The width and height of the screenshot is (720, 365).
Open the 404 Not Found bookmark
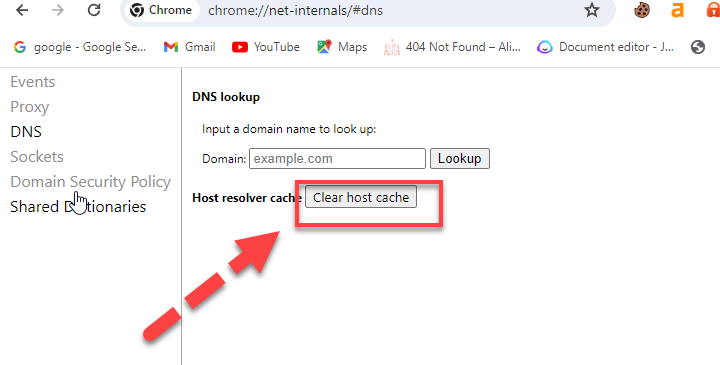452,47
